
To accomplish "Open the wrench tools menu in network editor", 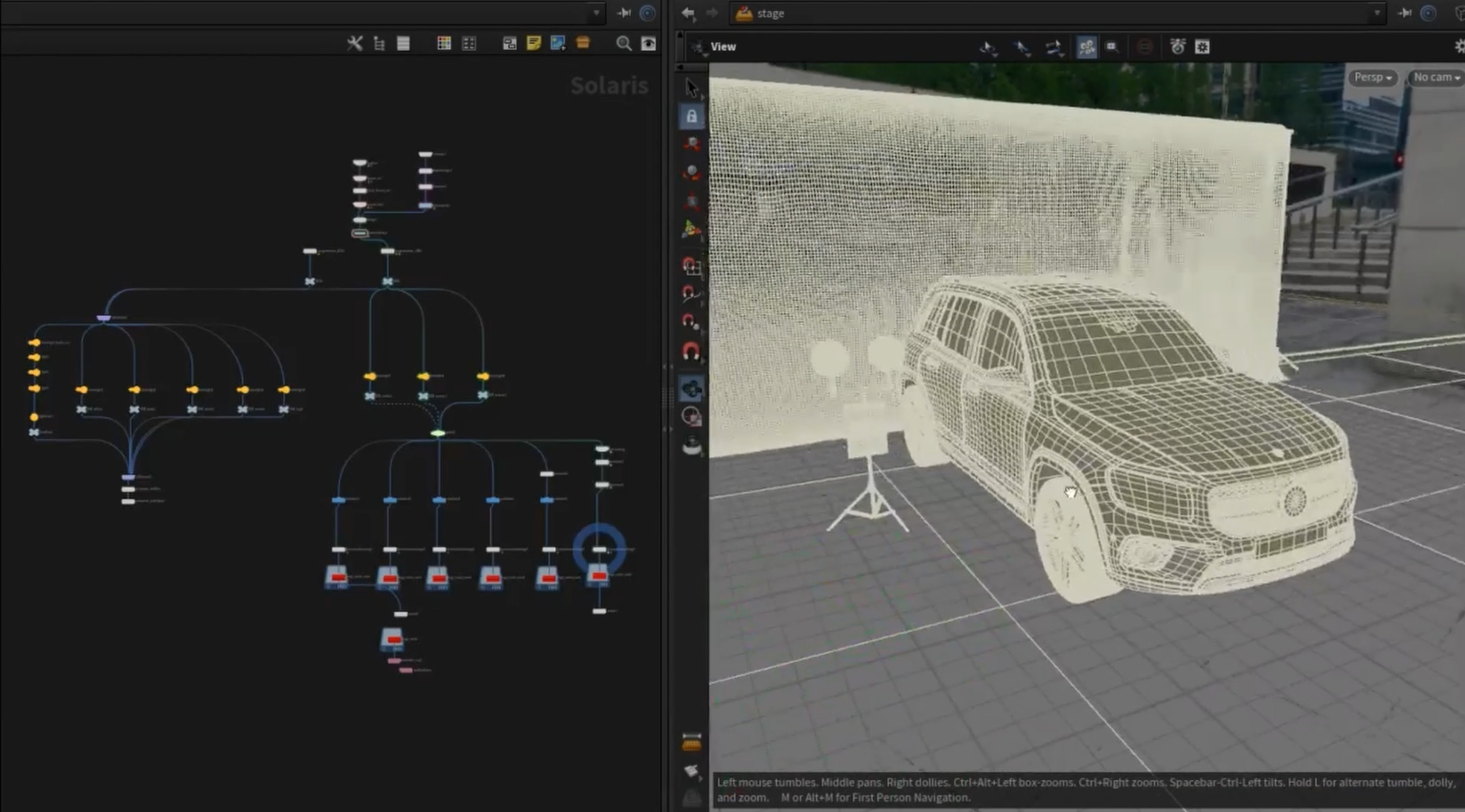I will (354, 44).
